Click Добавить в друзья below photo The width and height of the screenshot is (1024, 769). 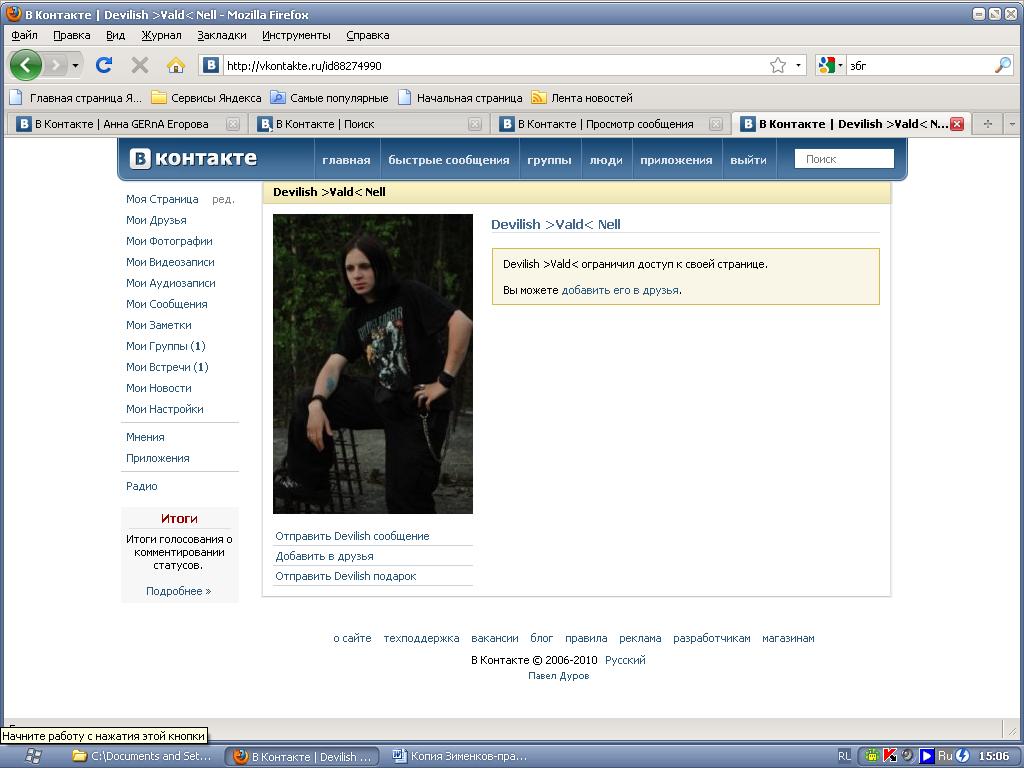(x=325, y=556)
